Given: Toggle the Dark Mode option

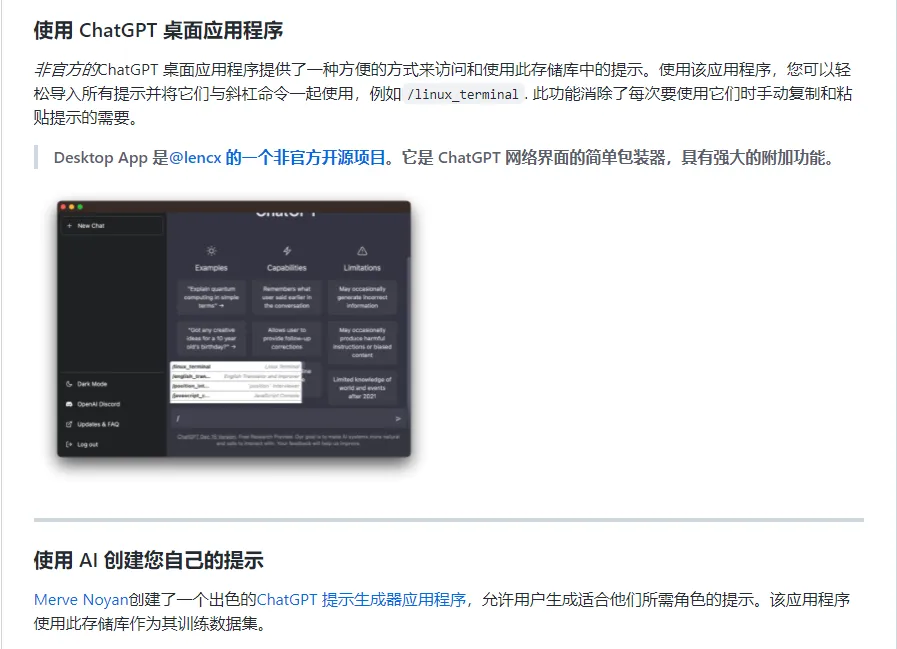Looking at the screenshot, I should (x=92, y=384).
